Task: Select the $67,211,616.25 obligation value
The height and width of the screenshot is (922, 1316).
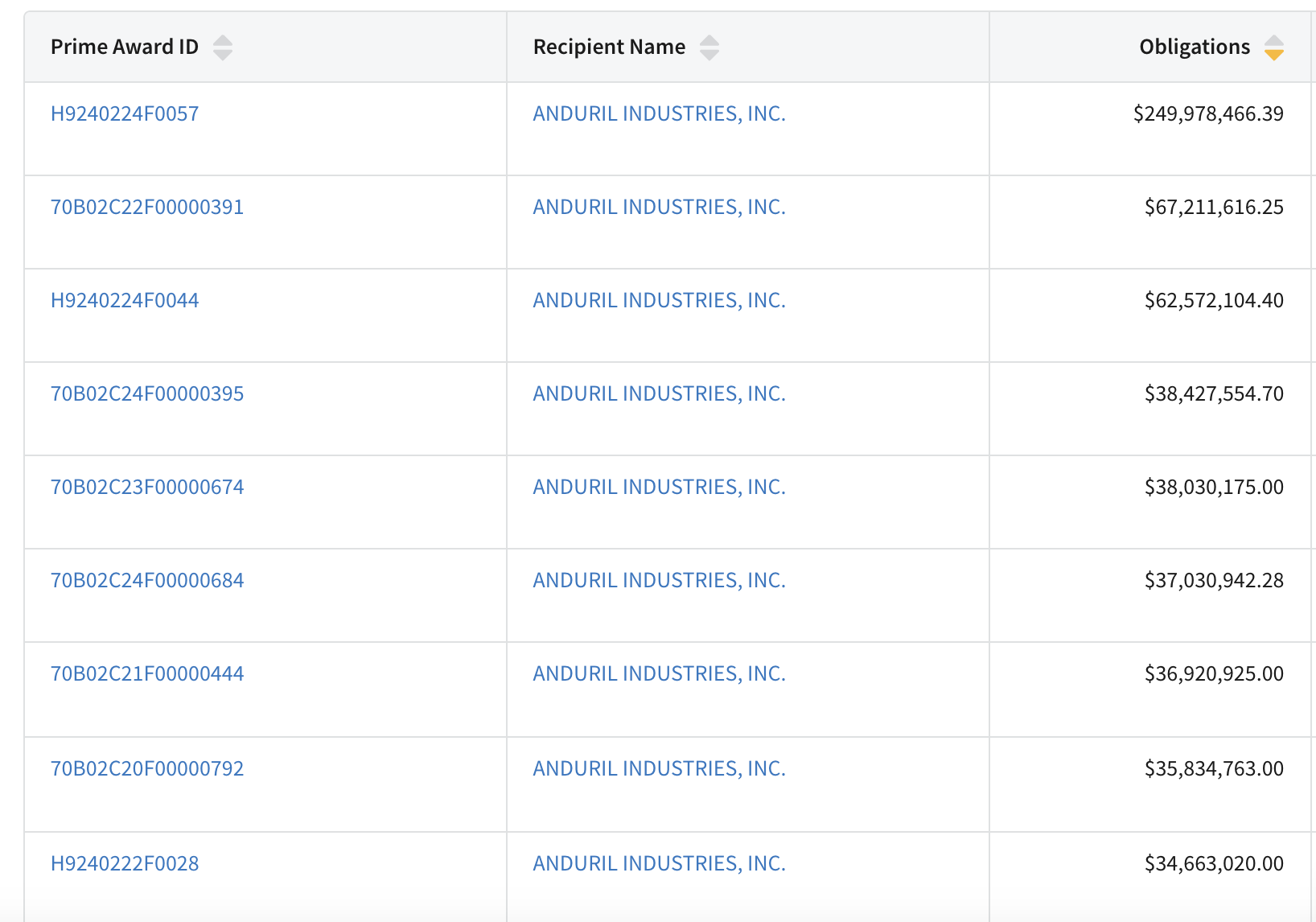Action: tap(1214, 207)
